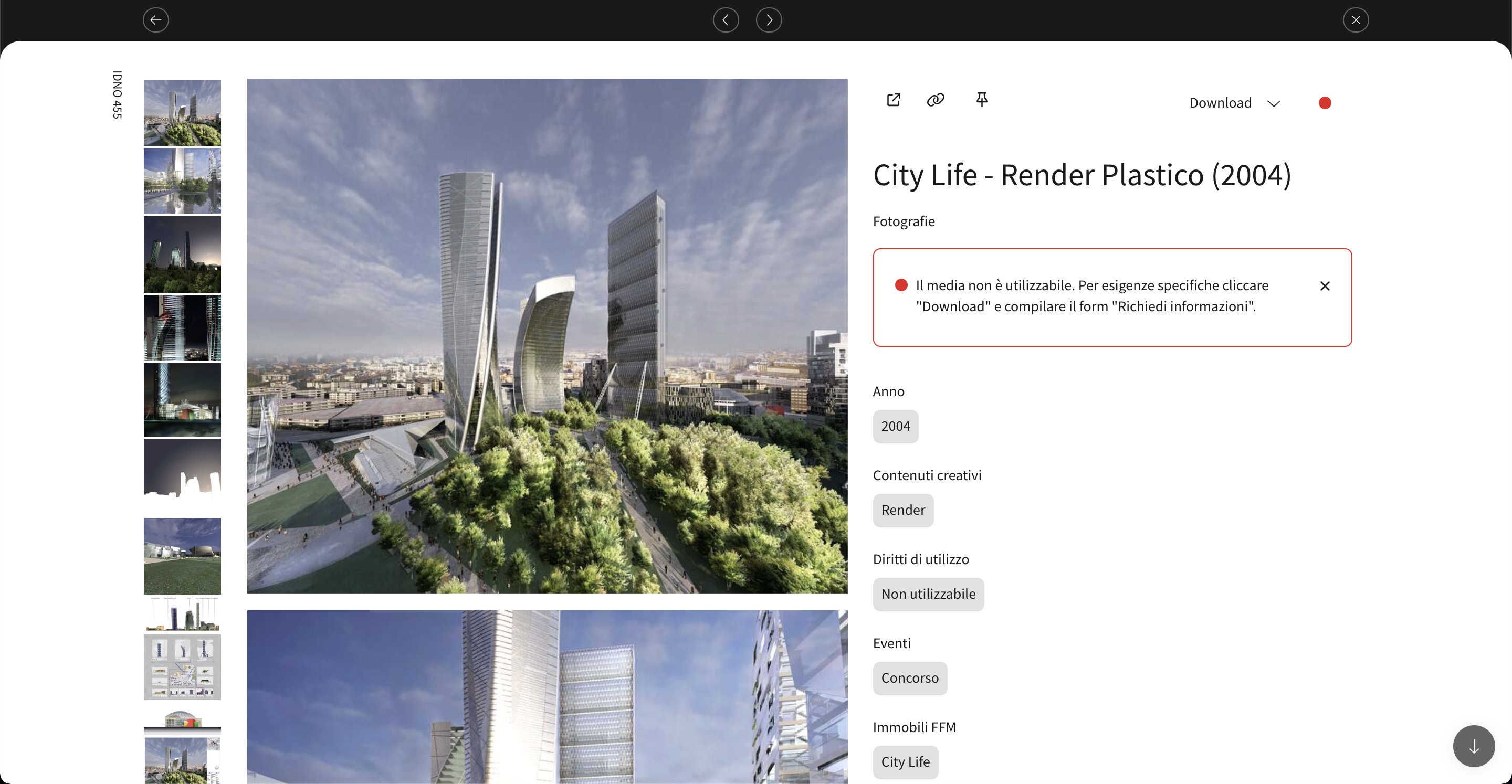Image resolution: width=1512 pixels, height=784 pixels.
Task: Open the Concorso event tag
Action: coord(909,678)
